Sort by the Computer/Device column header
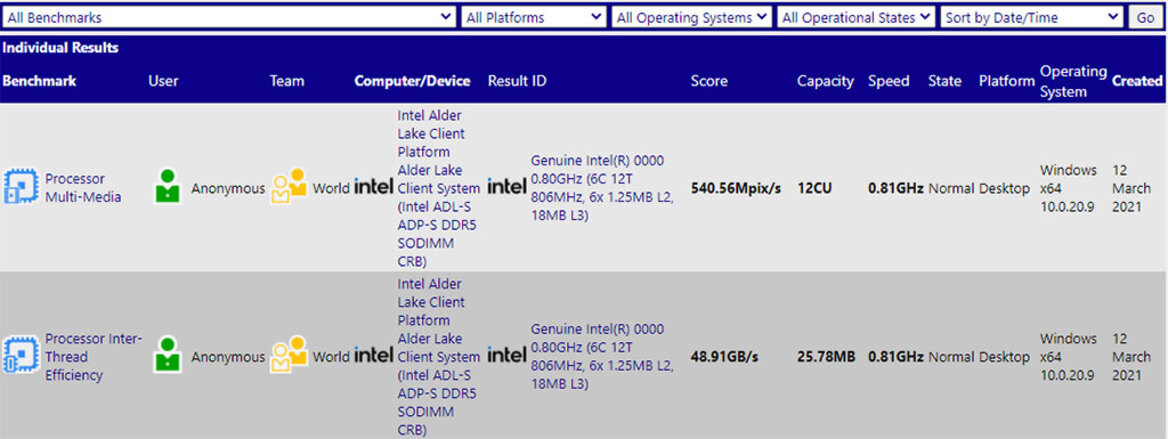 click(412, 81)
